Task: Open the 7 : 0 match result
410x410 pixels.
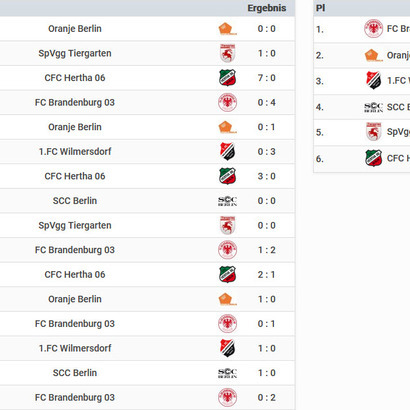Action: pyautogui.click(x=266, y=78)
